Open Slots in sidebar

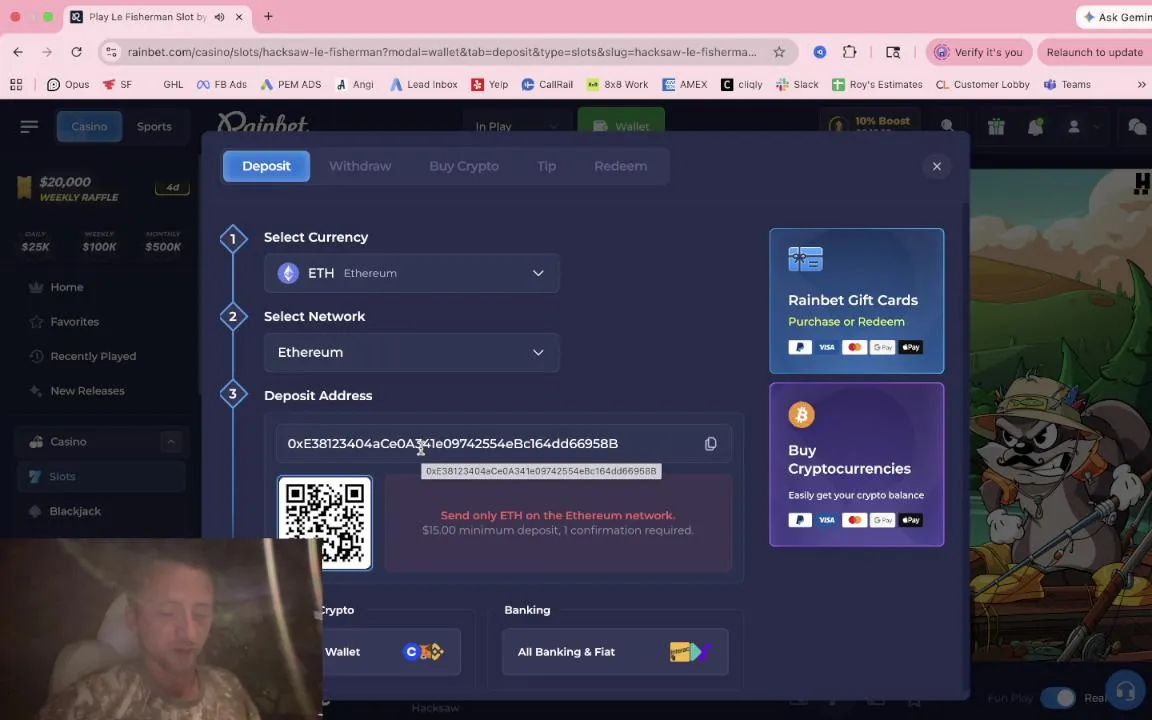tap(101, 477)
